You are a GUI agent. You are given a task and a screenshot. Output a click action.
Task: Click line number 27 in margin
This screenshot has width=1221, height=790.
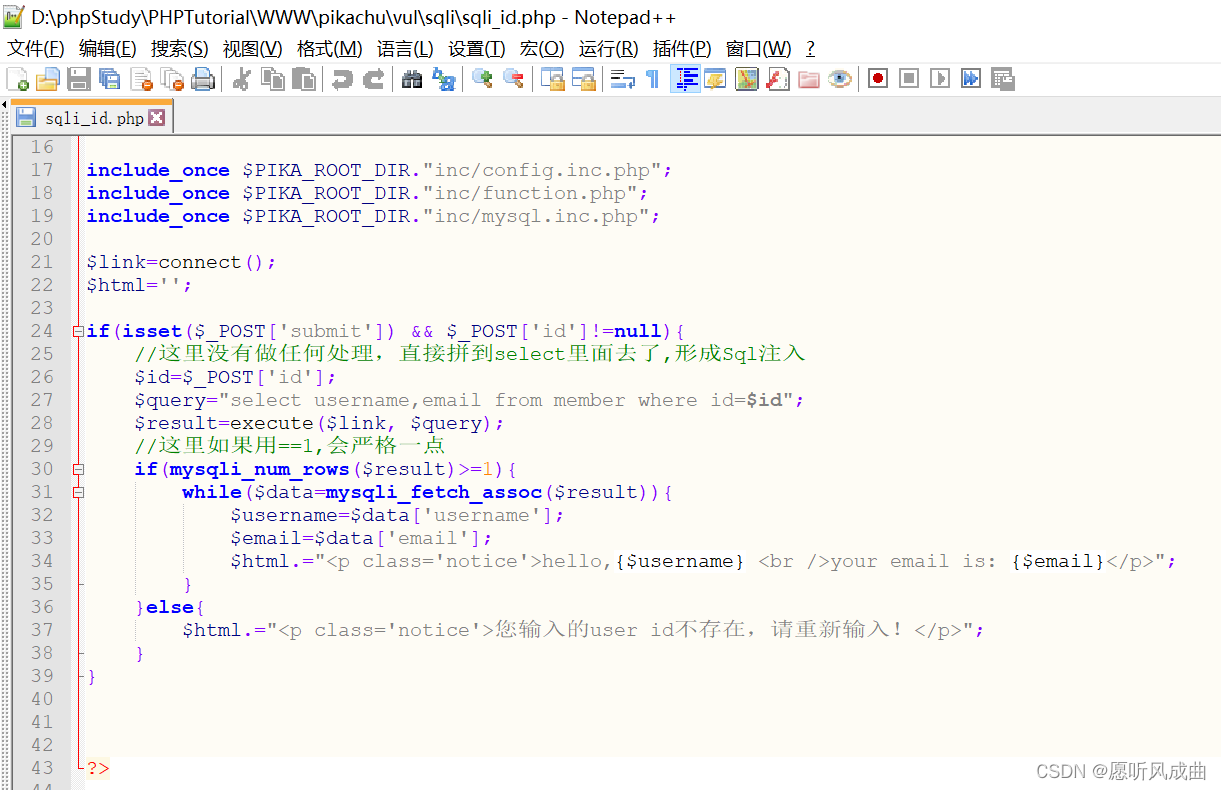point(42,400)
